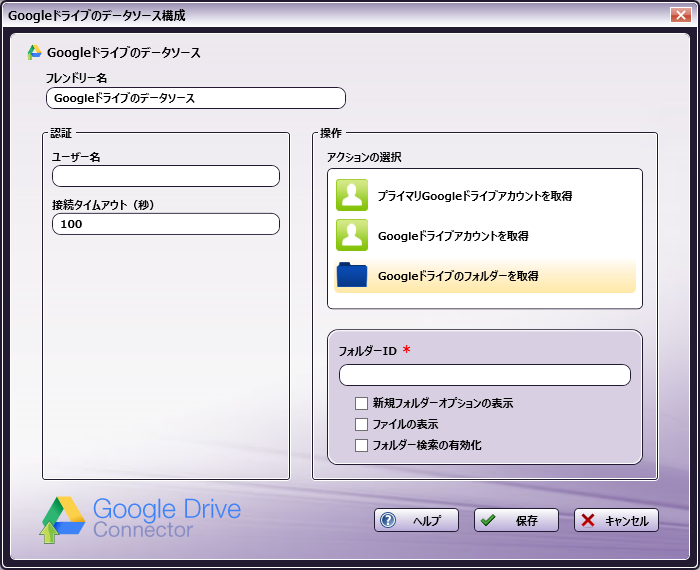Click the フォルダー検索の有効化 label text
Image resolution: width=700 pixels, height=570 pixels.
[427, 445]
